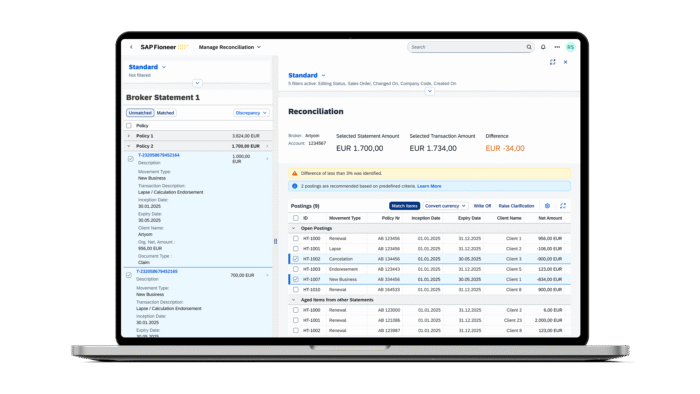
Task: Open the Convert currency dropdown
Action: (445, 206)
